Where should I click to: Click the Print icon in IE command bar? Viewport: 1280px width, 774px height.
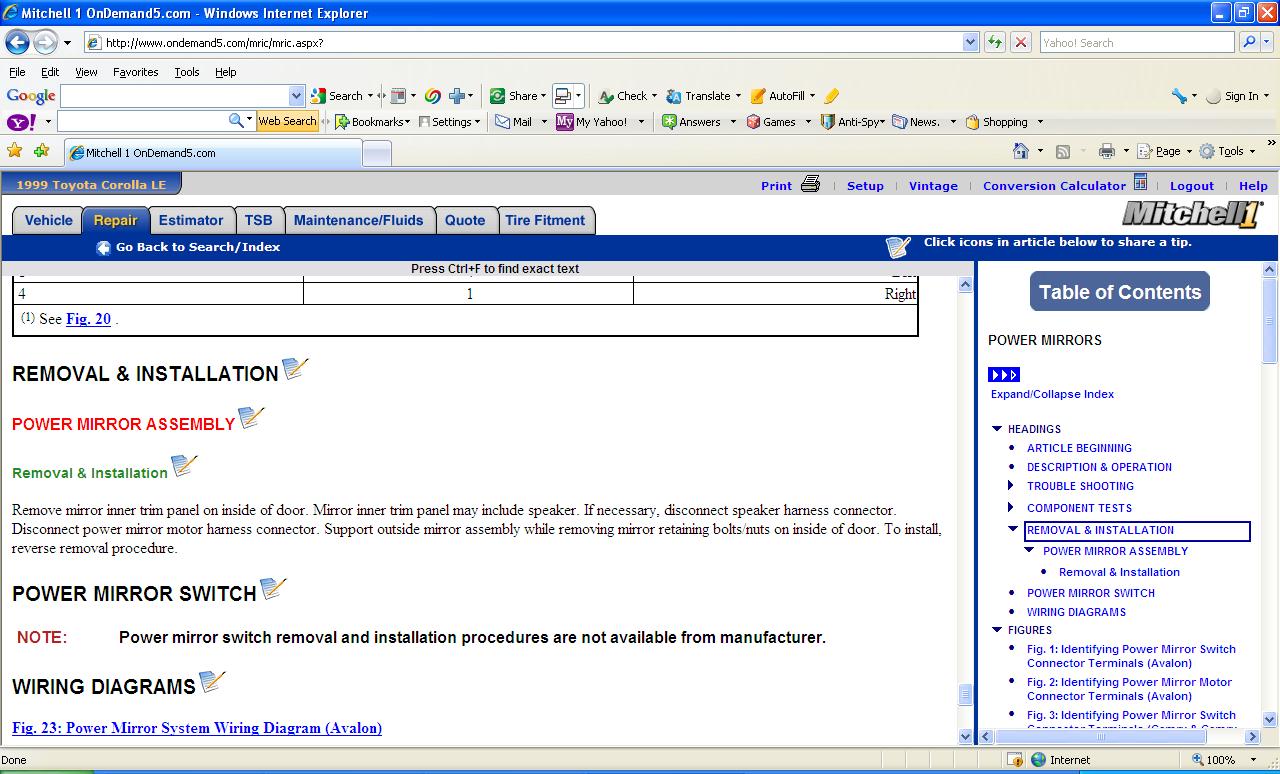pyautogui.click(x=1107, y=151)
